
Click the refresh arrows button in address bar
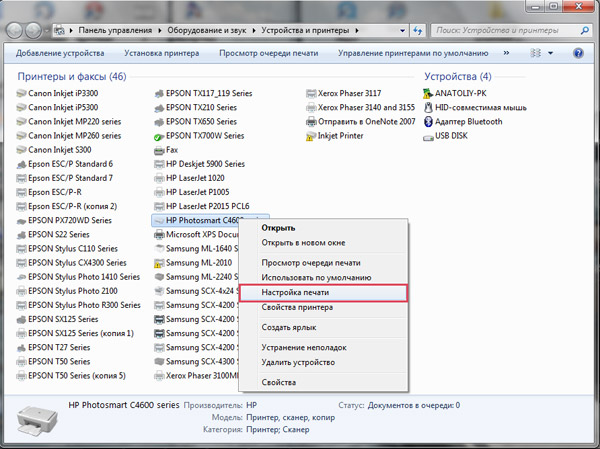[418, 30]
